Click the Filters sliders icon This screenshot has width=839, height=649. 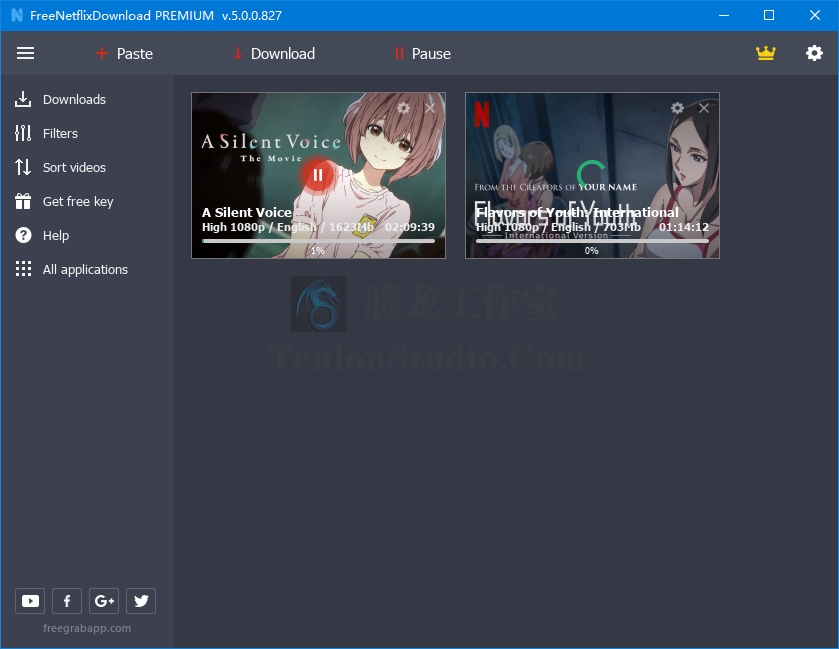[23, 133]
